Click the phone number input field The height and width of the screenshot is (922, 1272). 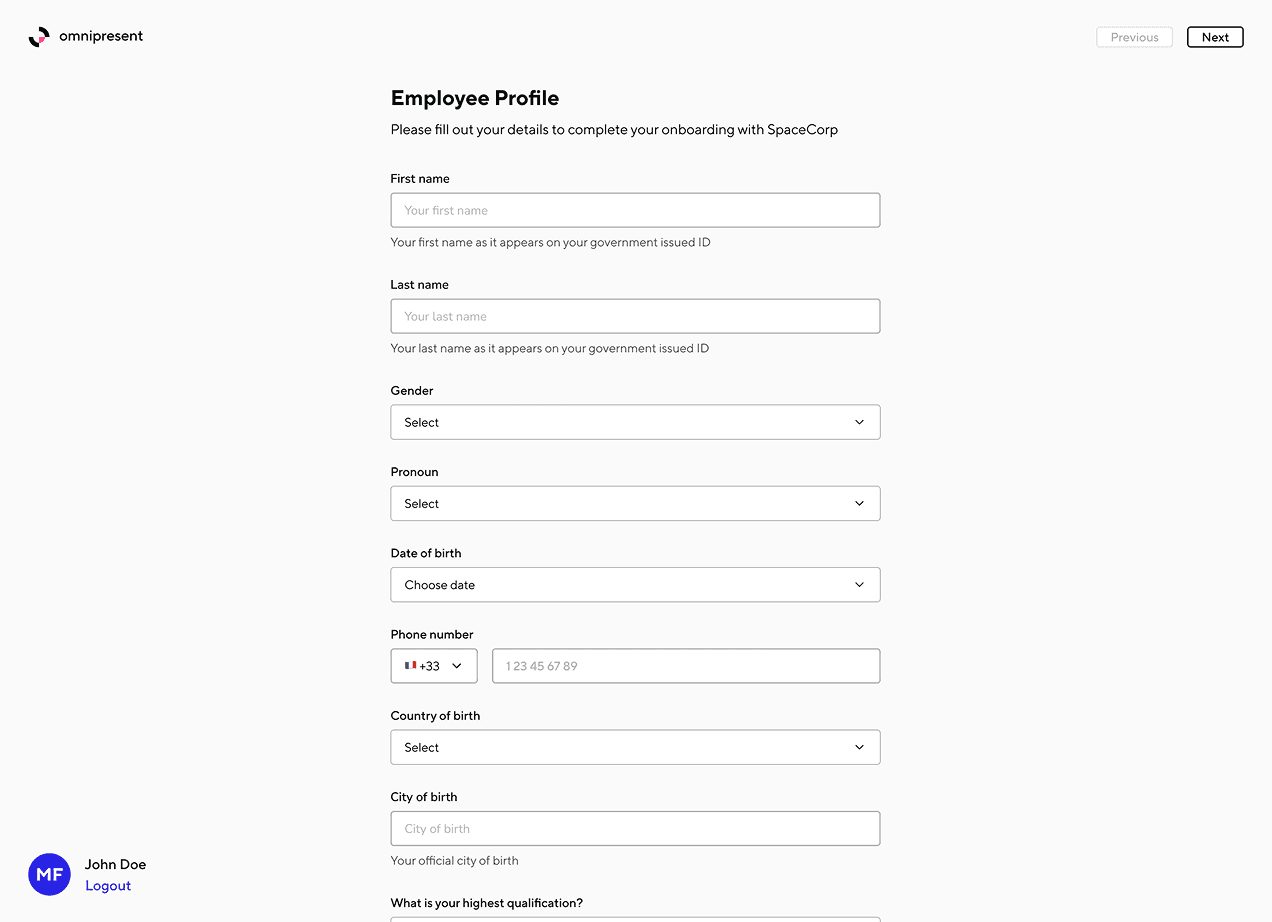pos(686,666)
